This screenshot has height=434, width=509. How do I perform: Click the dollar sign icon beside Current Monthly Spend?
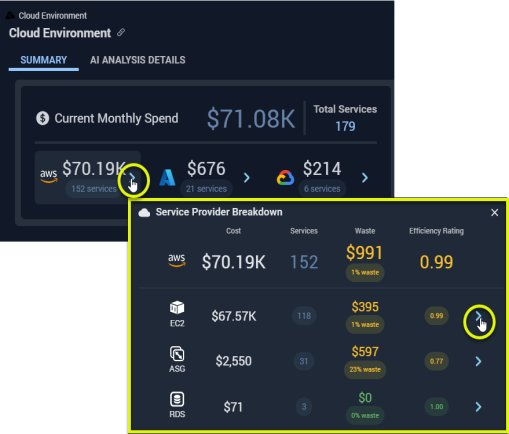point(43,118)
